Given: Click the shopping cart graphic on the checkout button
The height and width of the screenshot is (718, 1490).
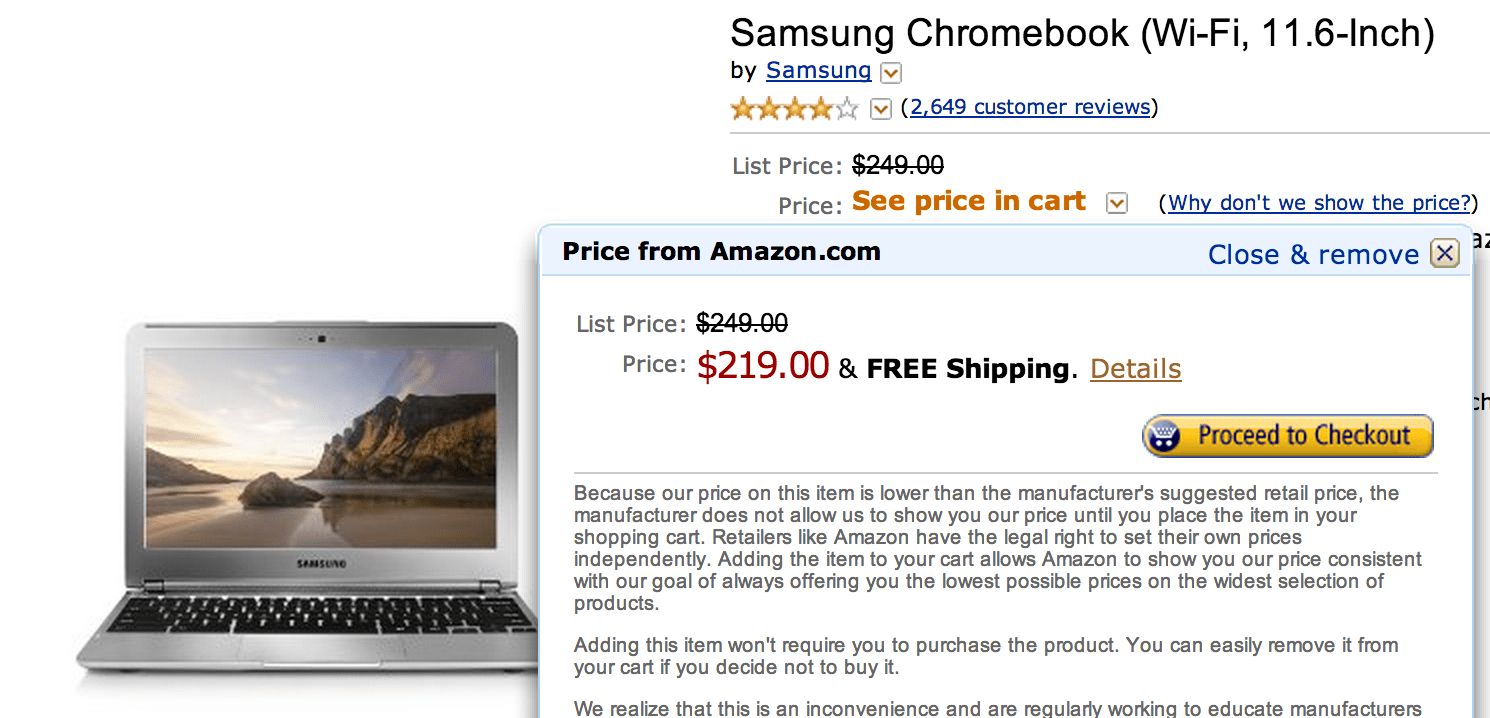Looking at the screenshot, I should pyautogui.click(x=1164, y=434).
